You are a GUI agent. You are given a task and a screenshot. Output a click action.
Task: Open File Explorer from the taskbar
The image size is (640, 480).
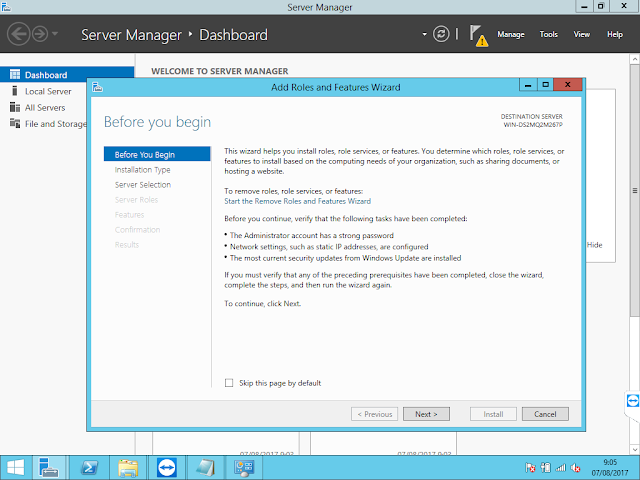[x=128, y=468]
